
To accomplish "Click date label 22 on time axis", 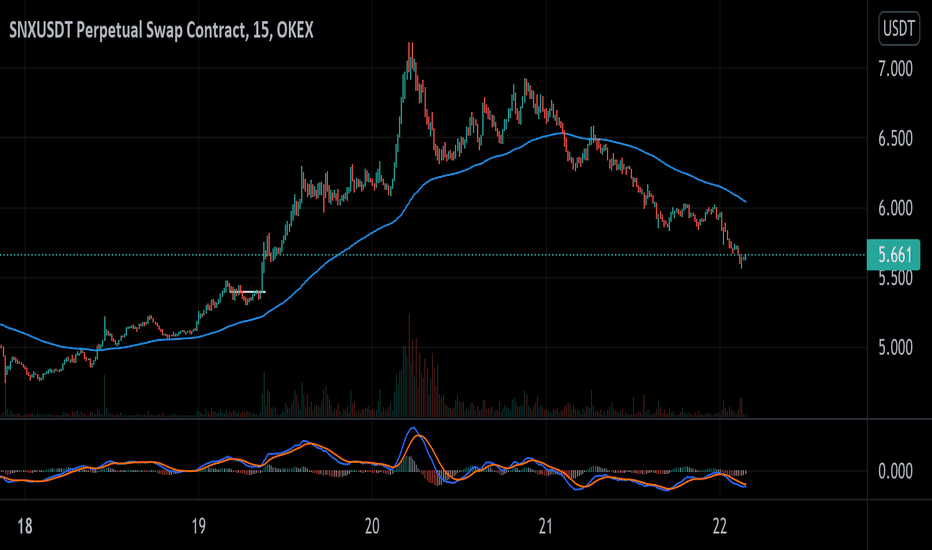I will pos(719,527).
